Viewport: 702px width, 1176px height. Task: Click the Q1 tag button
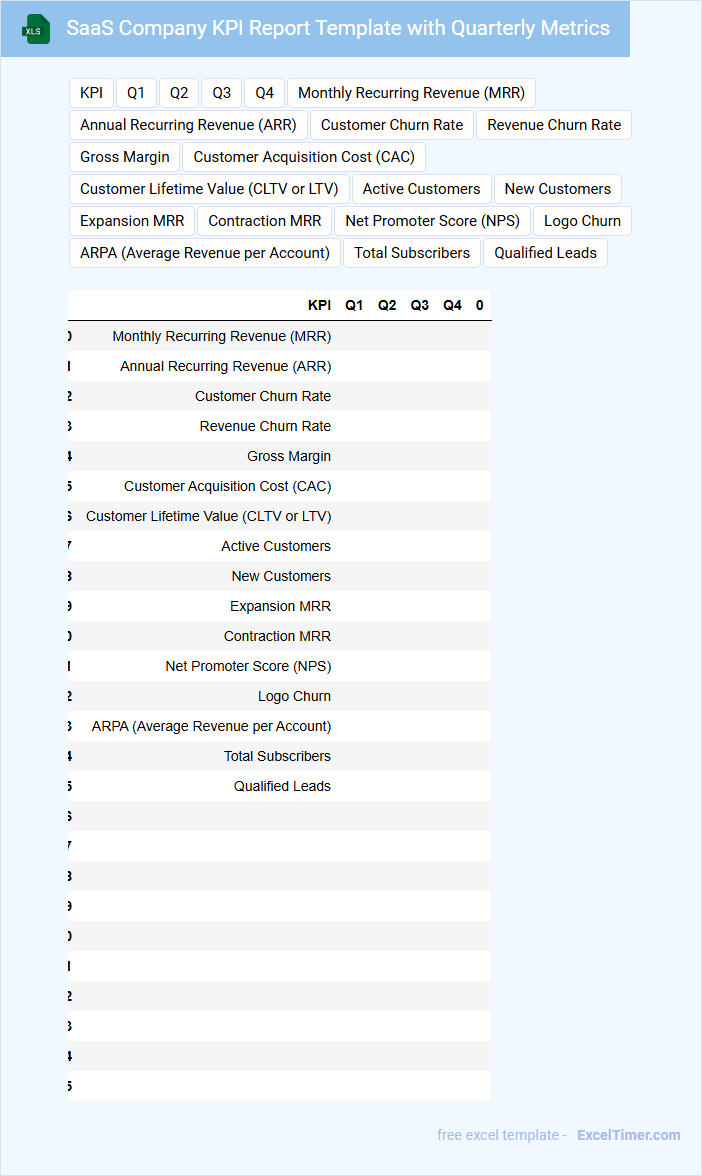[x=136, y=93]
